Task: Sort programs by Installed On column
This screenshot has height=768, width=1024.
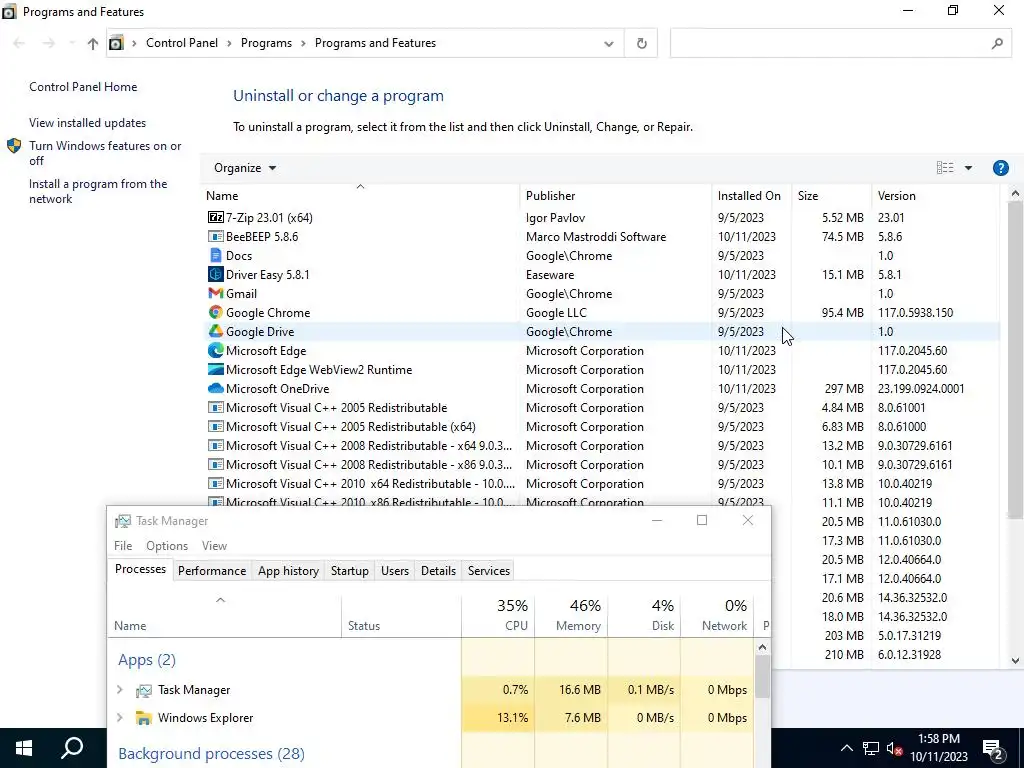Action: click(x=749, y=196)
